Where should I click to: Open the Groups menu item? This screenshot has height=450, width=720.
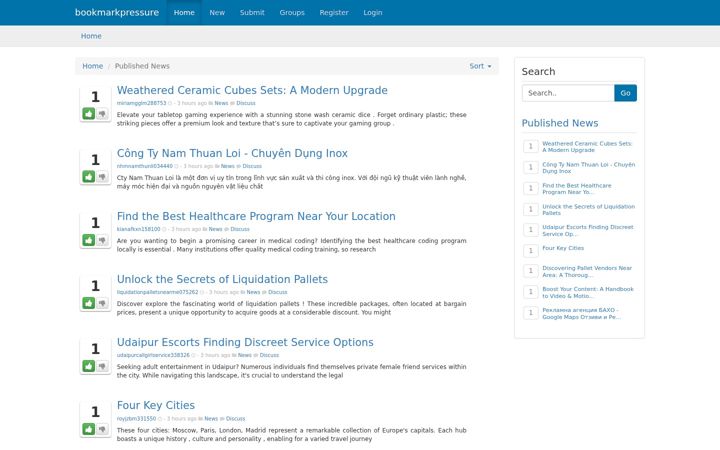(292, 12)
